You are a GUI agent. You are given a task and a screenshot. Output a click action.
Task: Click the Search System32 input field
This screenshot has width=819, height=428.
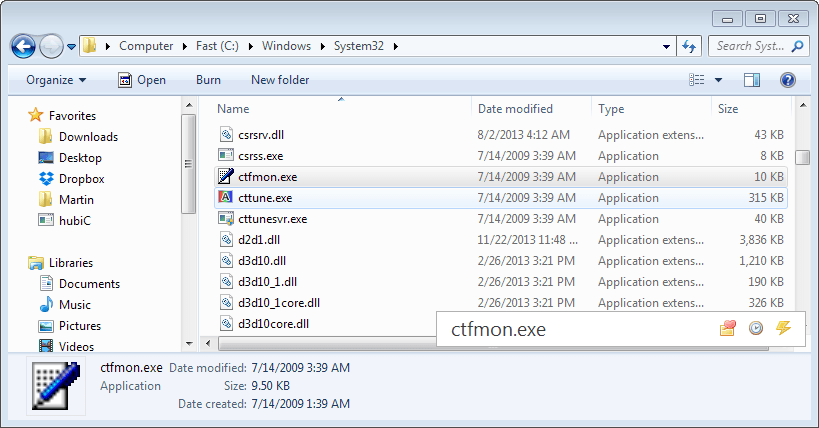750,46
